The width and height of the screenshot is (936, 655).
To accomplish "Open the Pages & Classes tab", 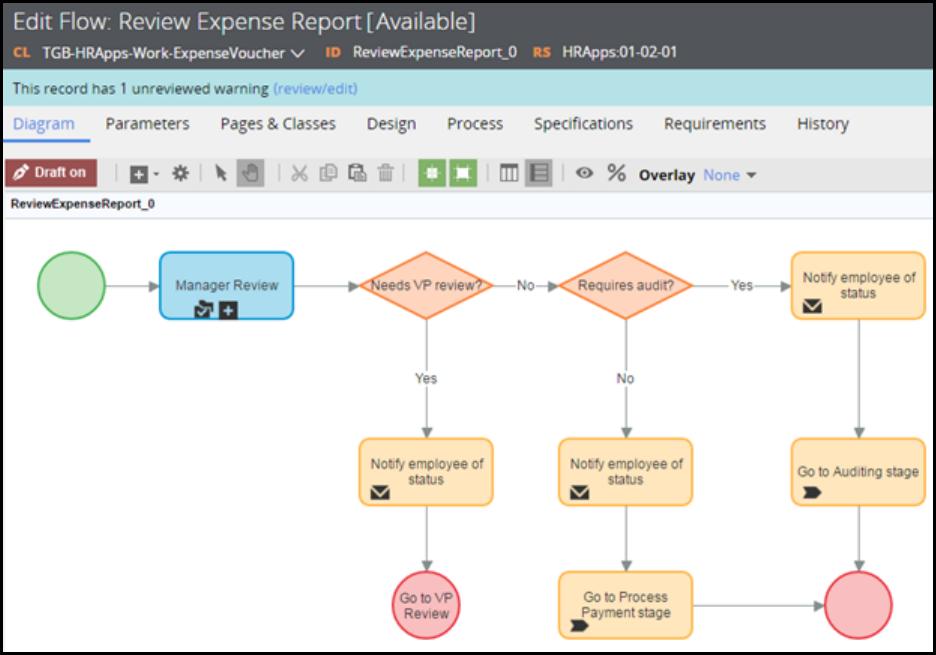I will 278,124.
